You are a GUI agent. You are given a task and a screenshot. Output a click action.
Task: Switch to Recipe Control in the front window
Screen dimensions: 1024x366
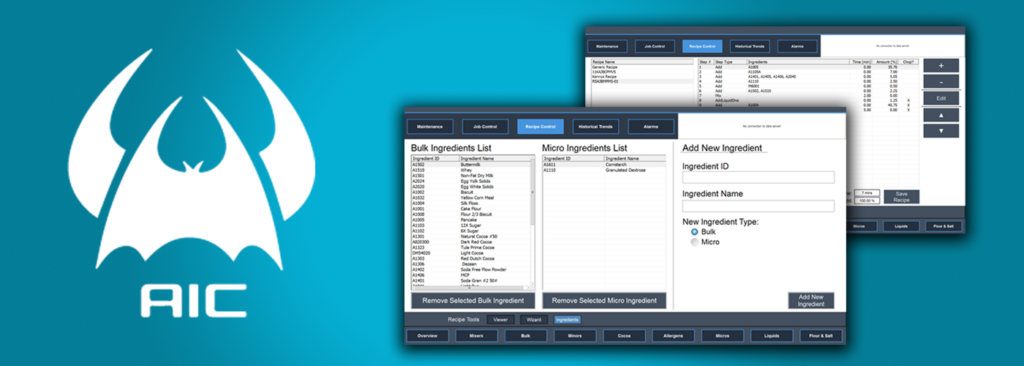[540, 126]
